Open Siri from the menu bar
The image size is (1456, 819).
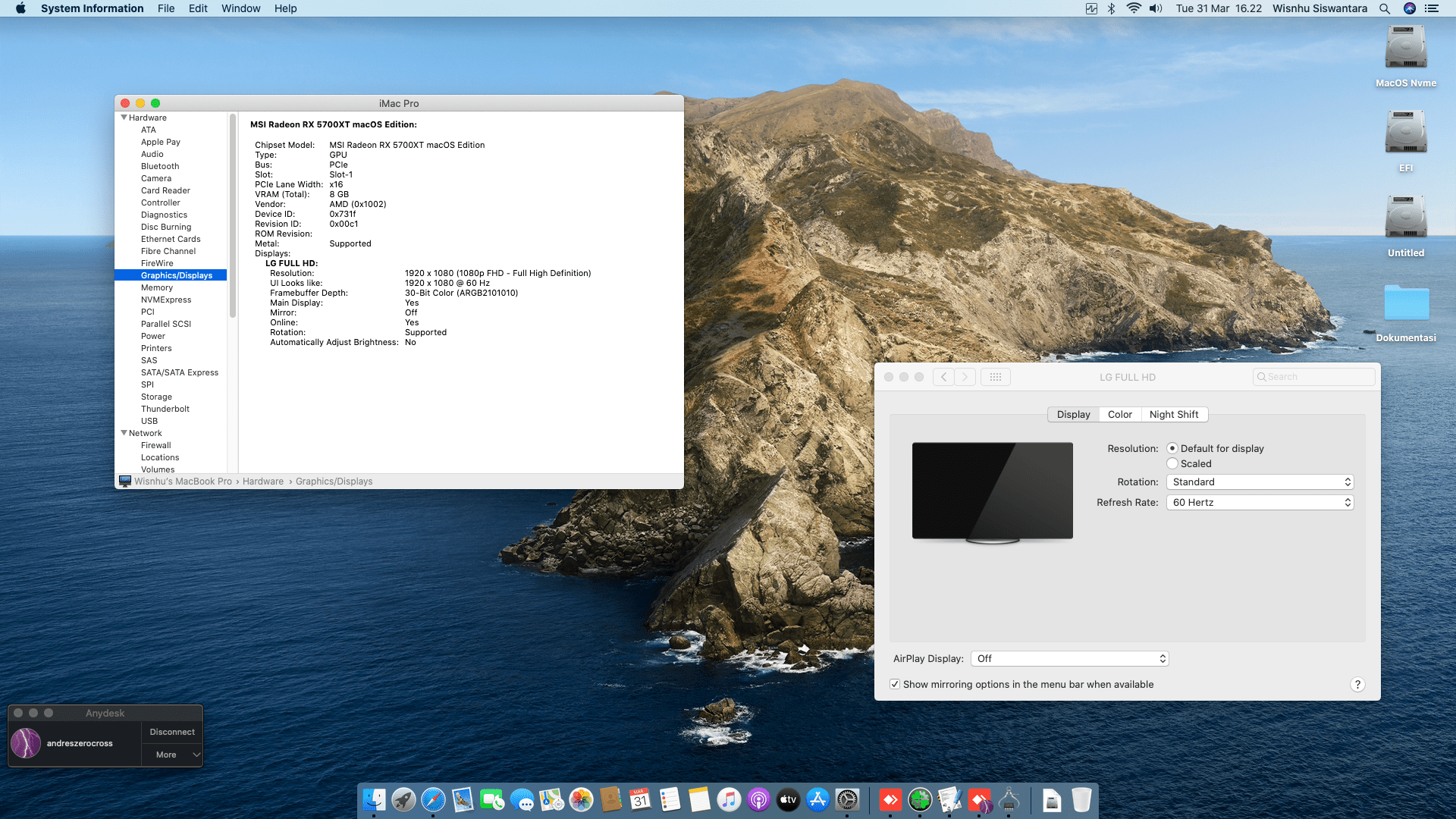pos(1410,8)
